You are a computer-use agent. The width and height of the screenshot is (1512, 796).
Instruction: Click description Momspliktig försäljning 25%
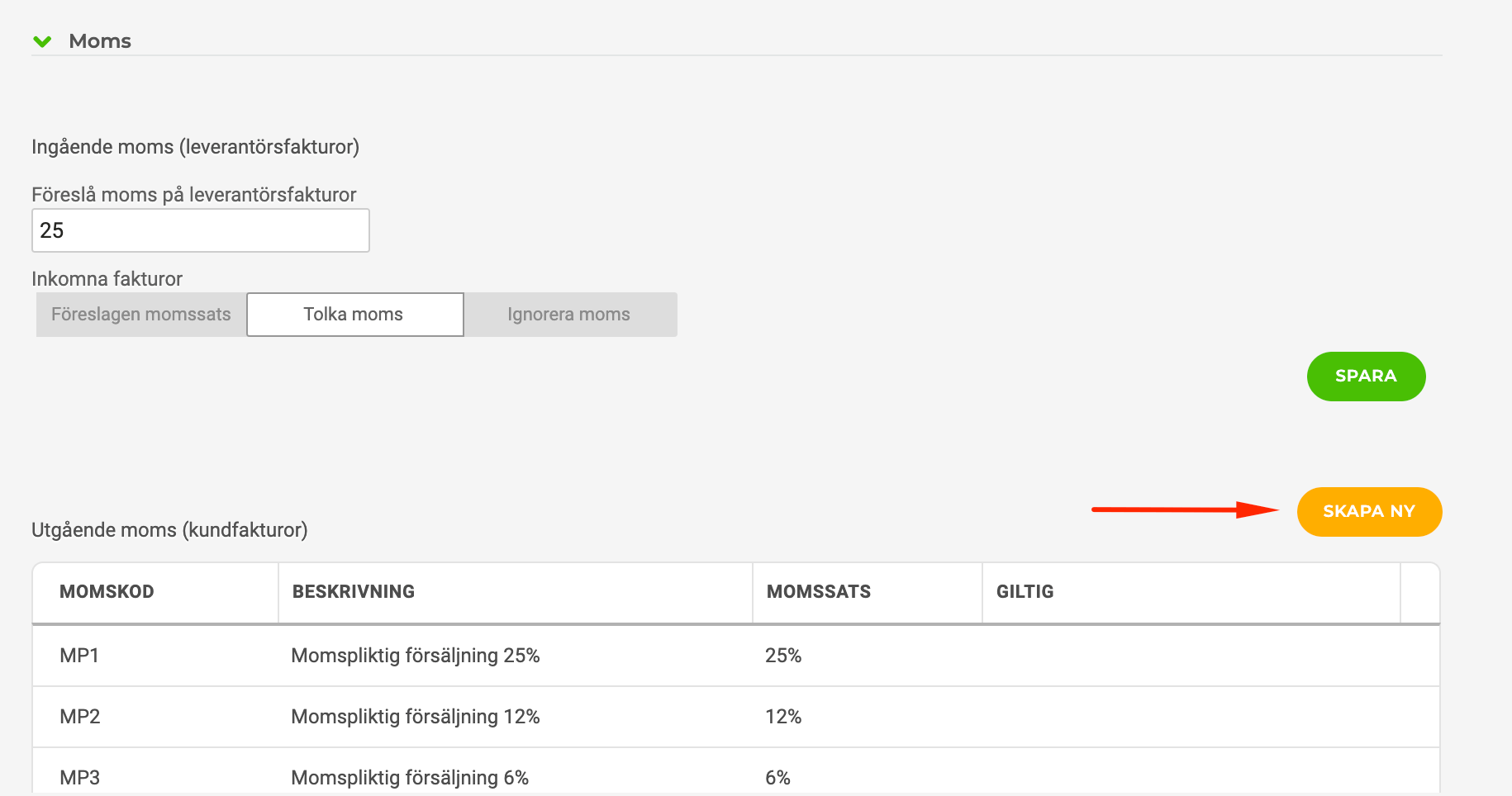(415, 656)
